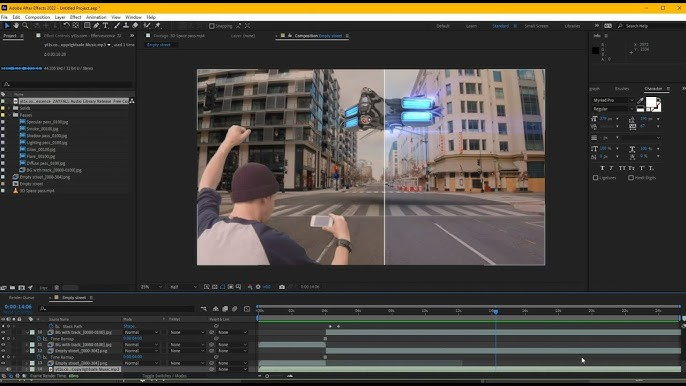Open the viewer magnification dropdown showing 25%
This screenshot has width=686, height=386.
coord(151,287)
